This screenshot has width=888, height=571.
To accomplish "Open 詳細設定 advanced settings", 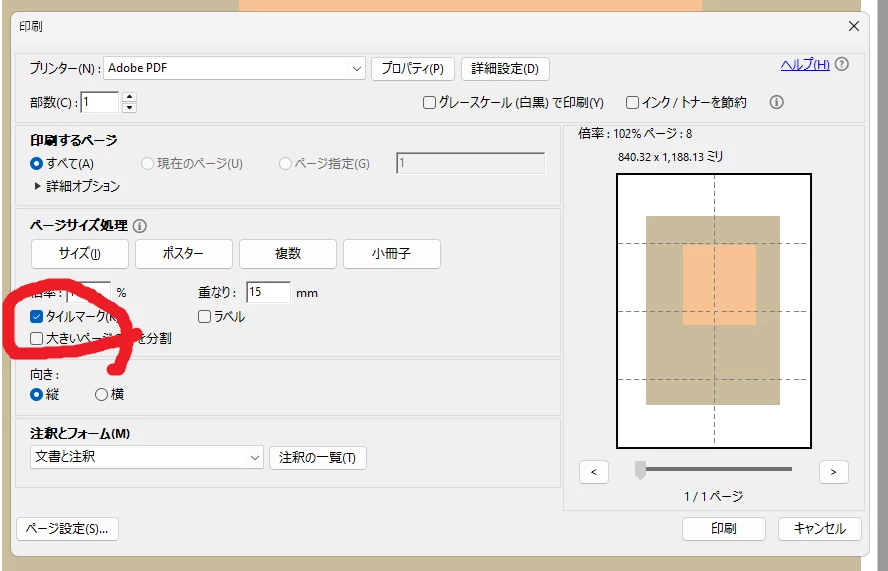I will (505, 69).
